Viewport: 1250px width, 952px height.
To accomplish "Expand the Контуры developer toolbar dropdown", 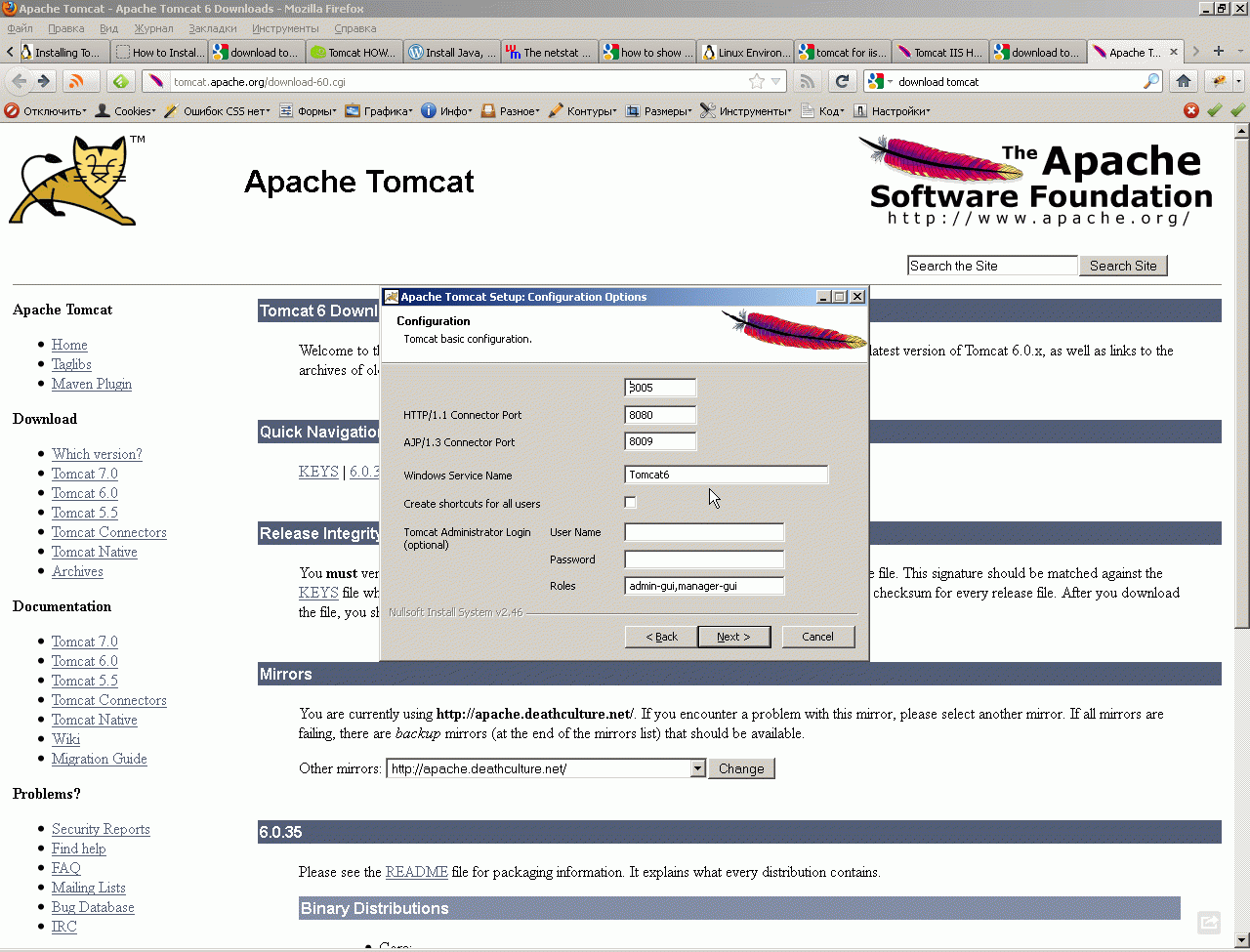I will pos(582,111).
